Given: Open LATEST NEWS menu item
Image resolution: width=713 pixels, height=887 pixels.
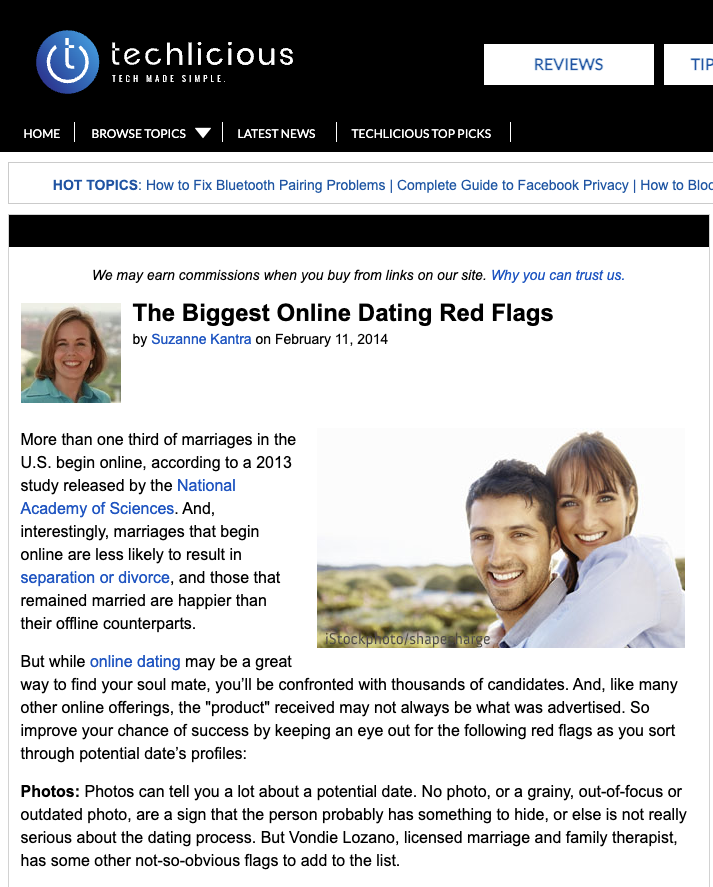Looking at the screenshot, I should 276,134.
